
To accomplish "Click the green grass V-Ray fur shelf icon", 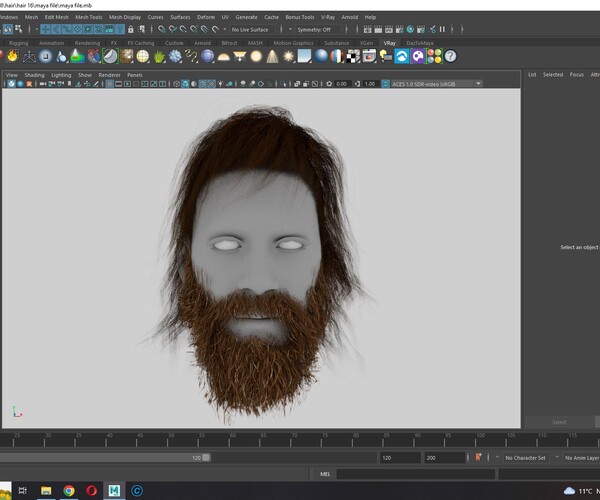I will (x=159, y=57).
